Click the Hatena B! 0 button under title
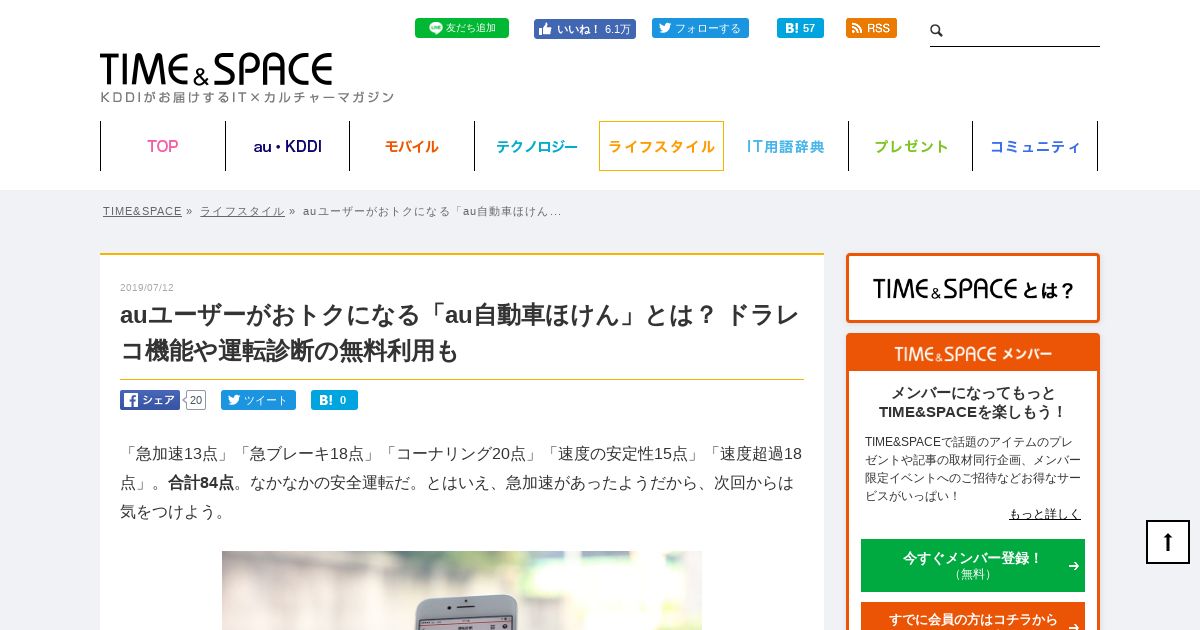Image resolution: width=1200 pixels, height=630 pixels. (x=334, y=400)
